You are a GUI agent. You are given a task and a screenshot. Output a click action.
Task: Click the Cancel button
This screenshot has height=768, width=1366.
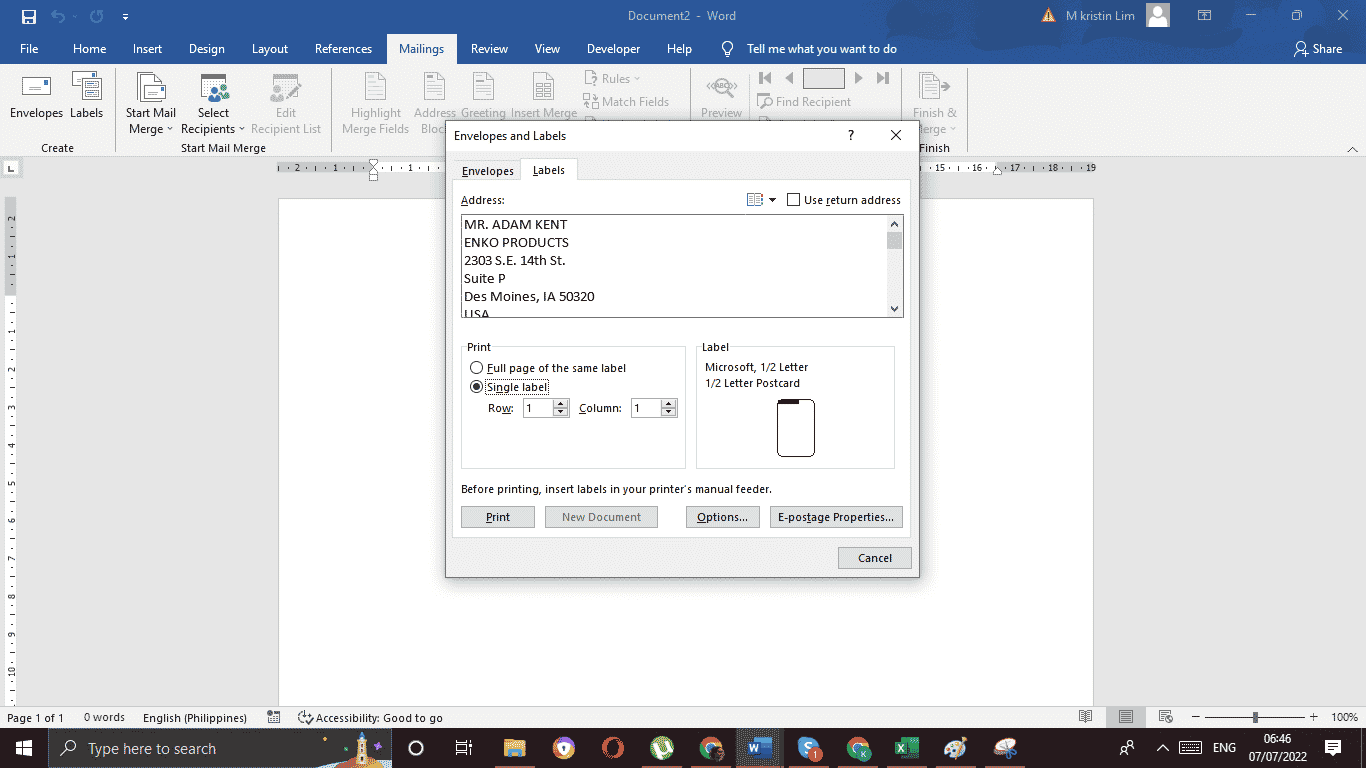pos(875,558)
